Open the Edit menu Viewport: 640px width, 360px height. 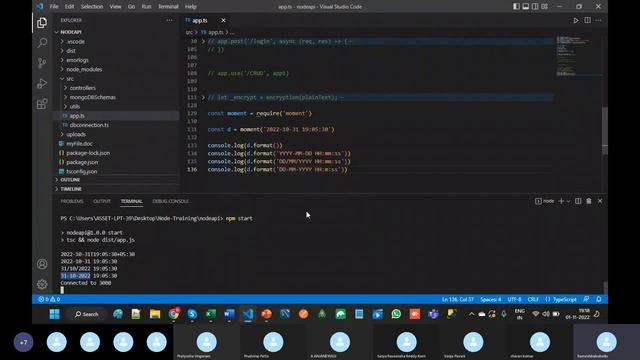point(69,7)
